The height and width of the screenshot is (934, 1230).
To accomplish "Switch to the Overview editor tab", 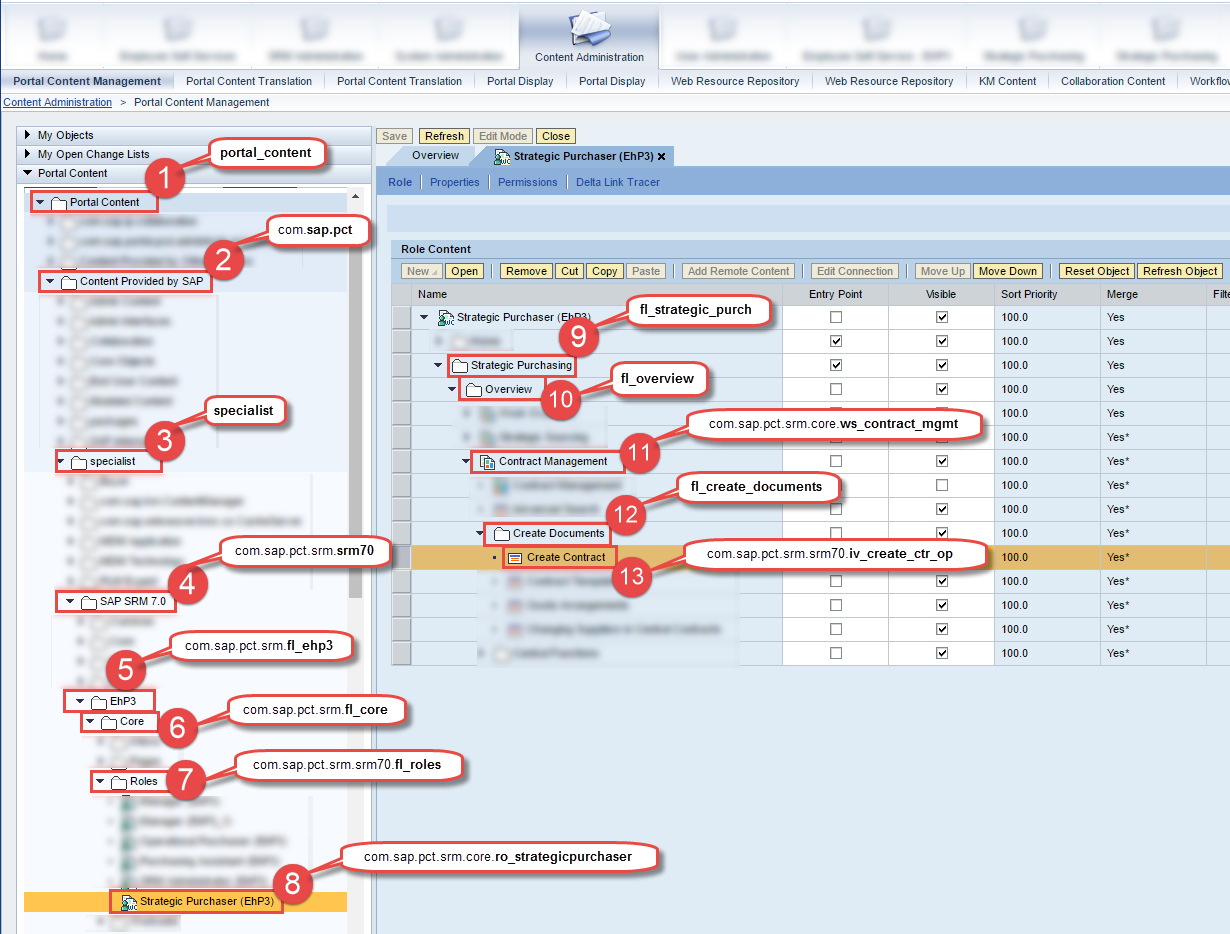I will 435,156.
